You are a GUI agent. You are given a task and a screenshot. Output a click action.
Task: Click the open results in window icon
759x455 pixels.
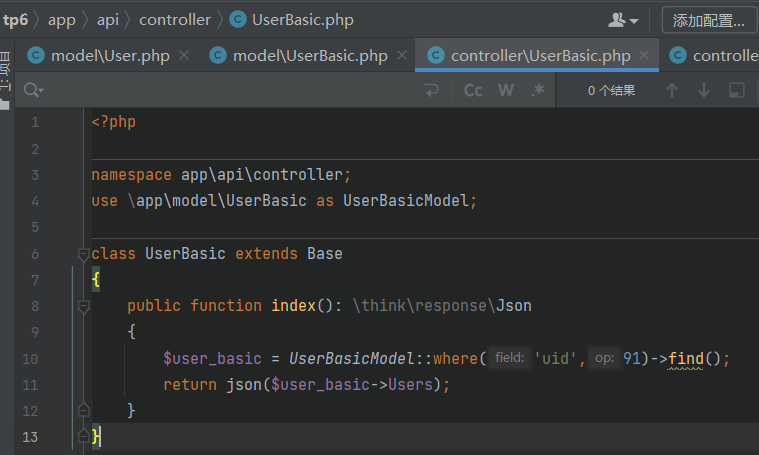click(x=737, y=90)
